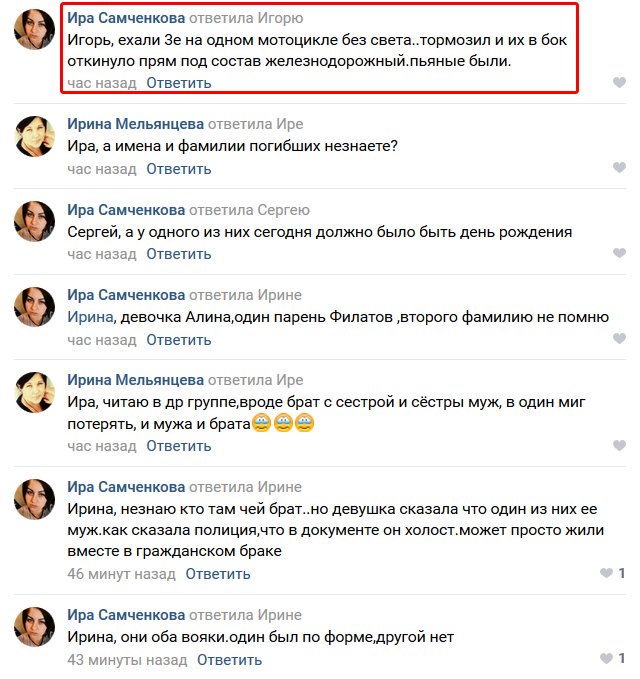640x679 pixels.
Task: Like the comment about the birthday
Action: (x=619, y=253)
